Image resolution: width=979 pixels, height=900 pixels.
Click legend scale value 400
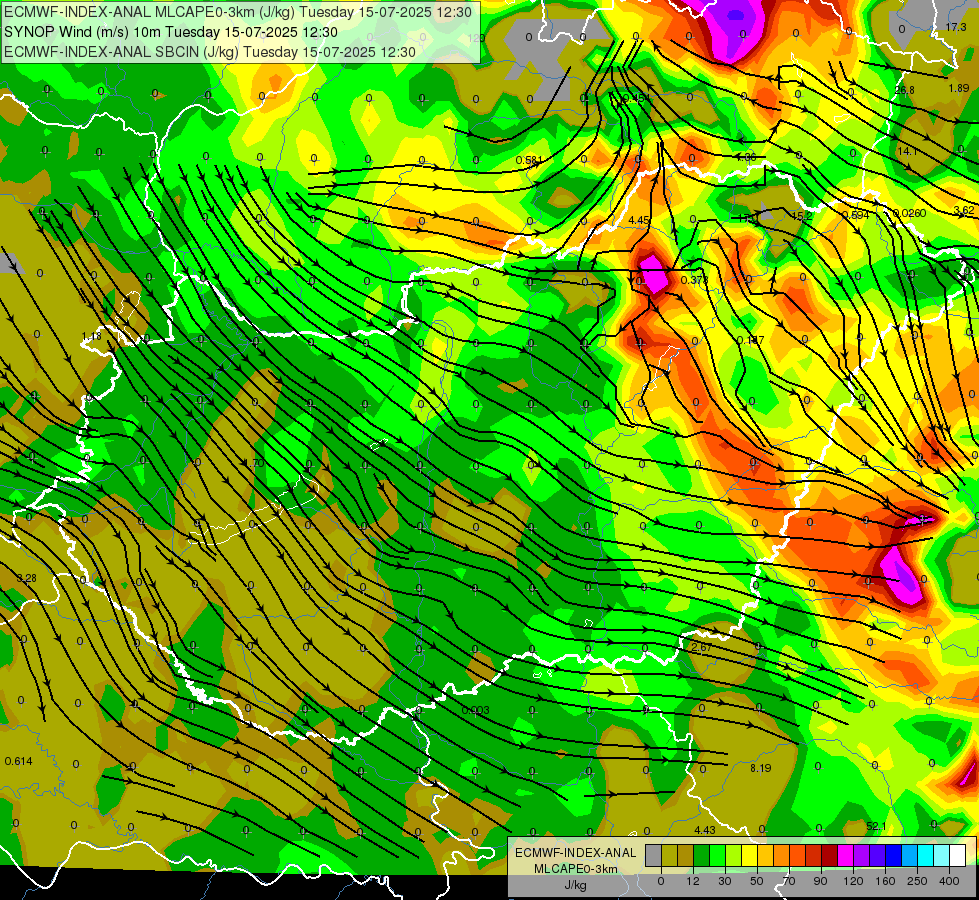click(949, 881)
